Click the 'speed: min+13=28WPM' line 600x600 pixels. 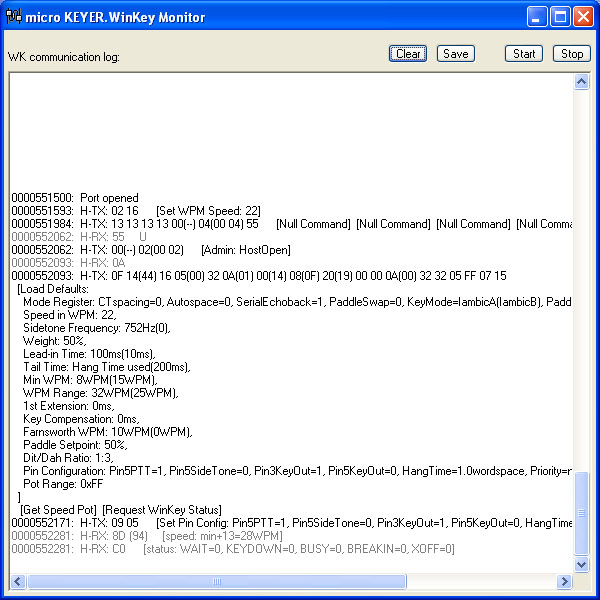(147, 536)
